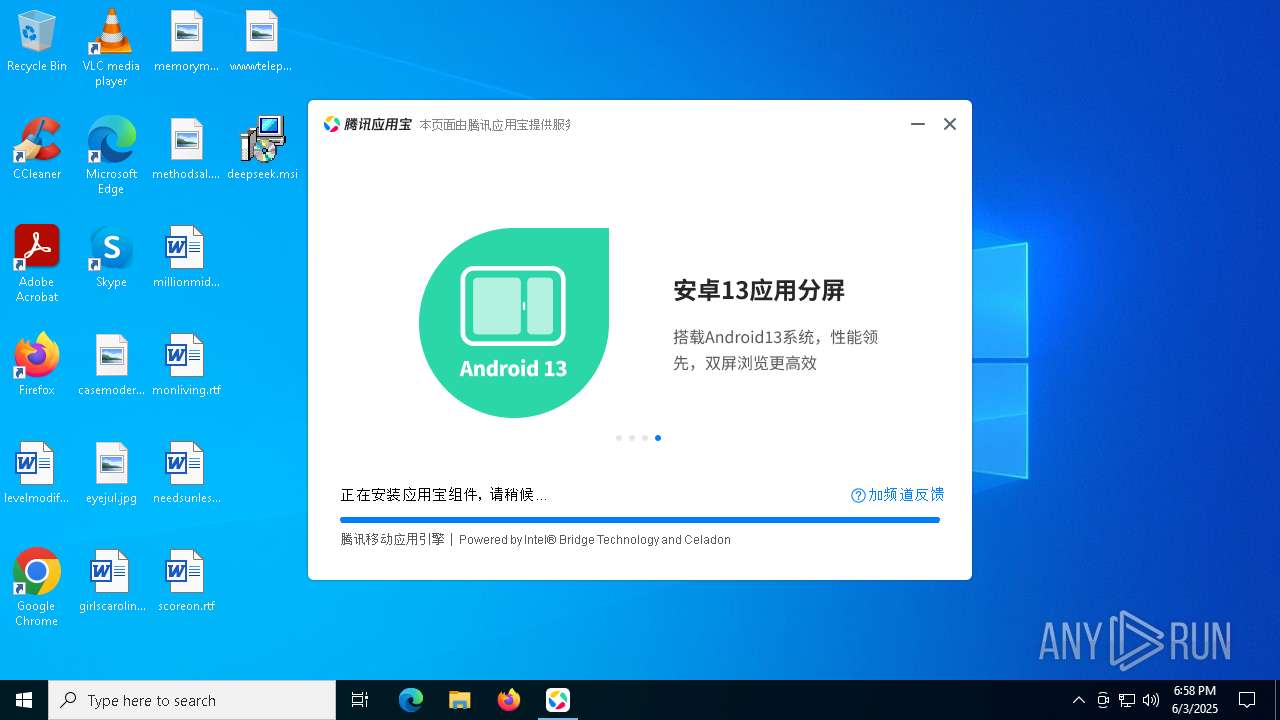Open the Google Chrome desktop shortcut
The width and height of the screenshot is (1280, 720).
37,587
